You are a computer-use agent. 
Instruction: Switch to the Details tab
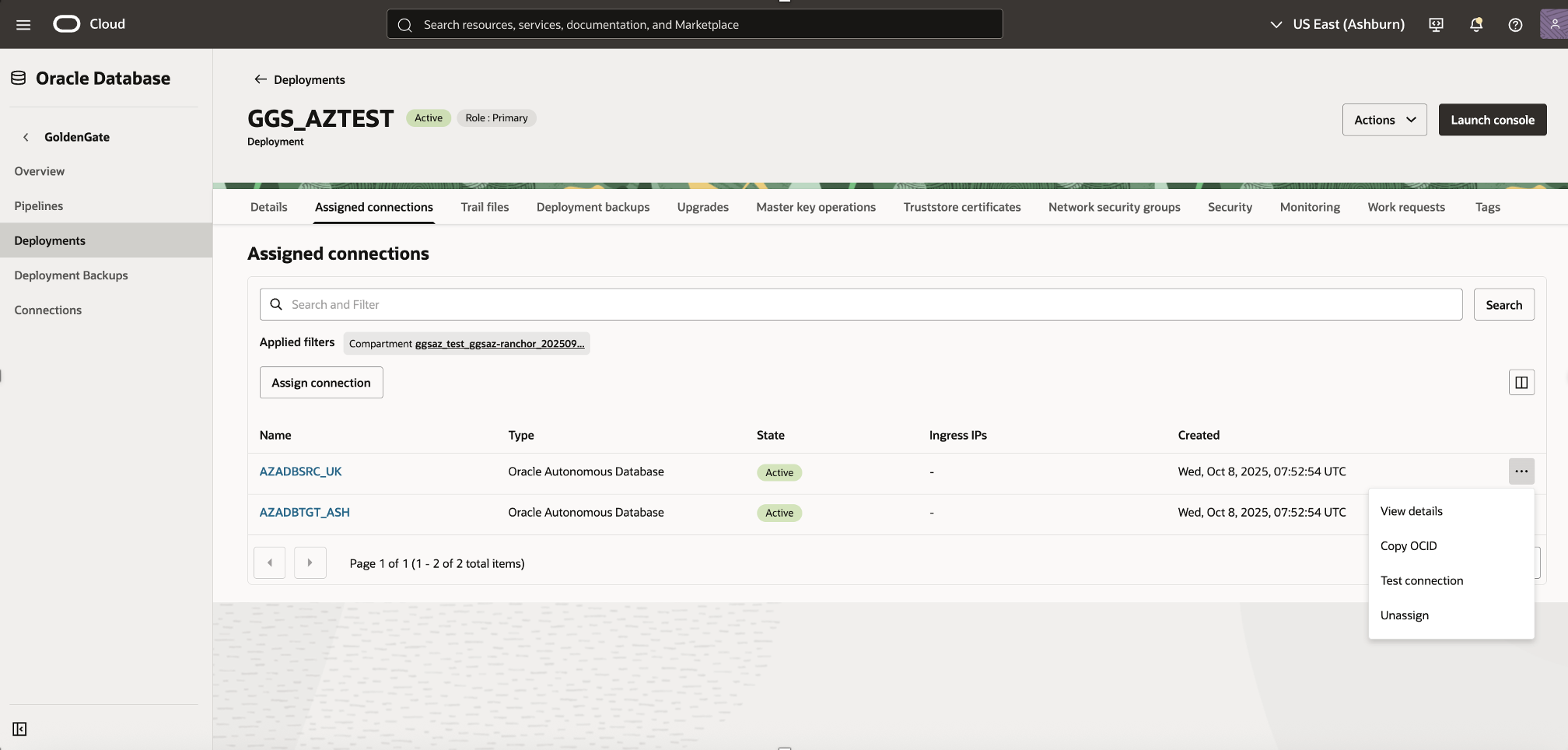[269, 207]
